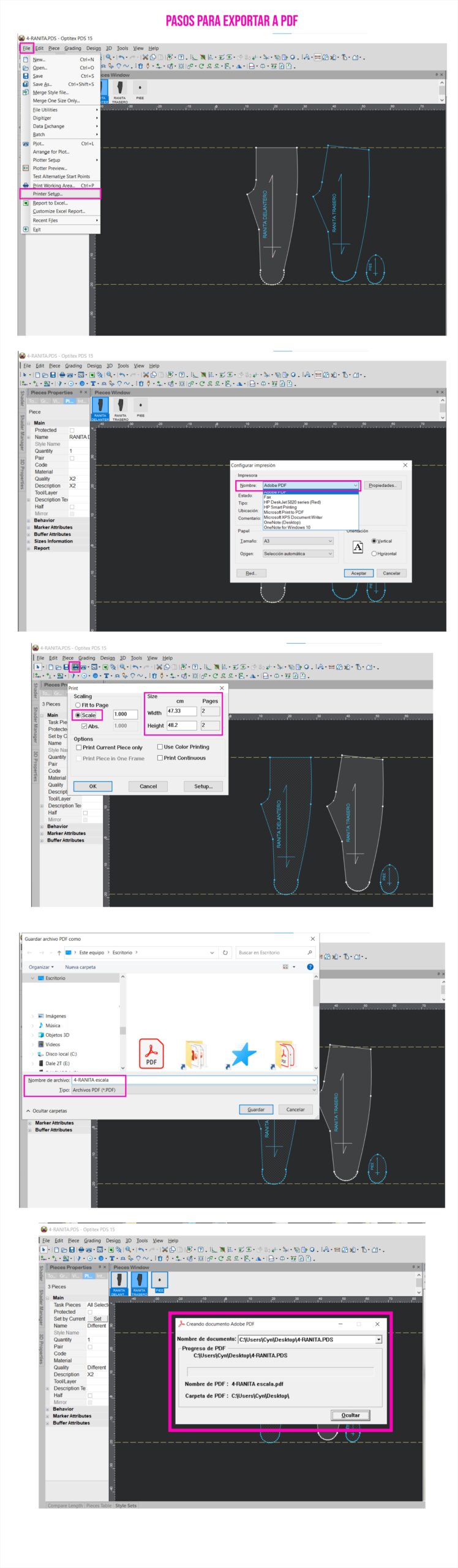
Task: Open the Tamaño paper size dropdown
Action: [298, 541]
